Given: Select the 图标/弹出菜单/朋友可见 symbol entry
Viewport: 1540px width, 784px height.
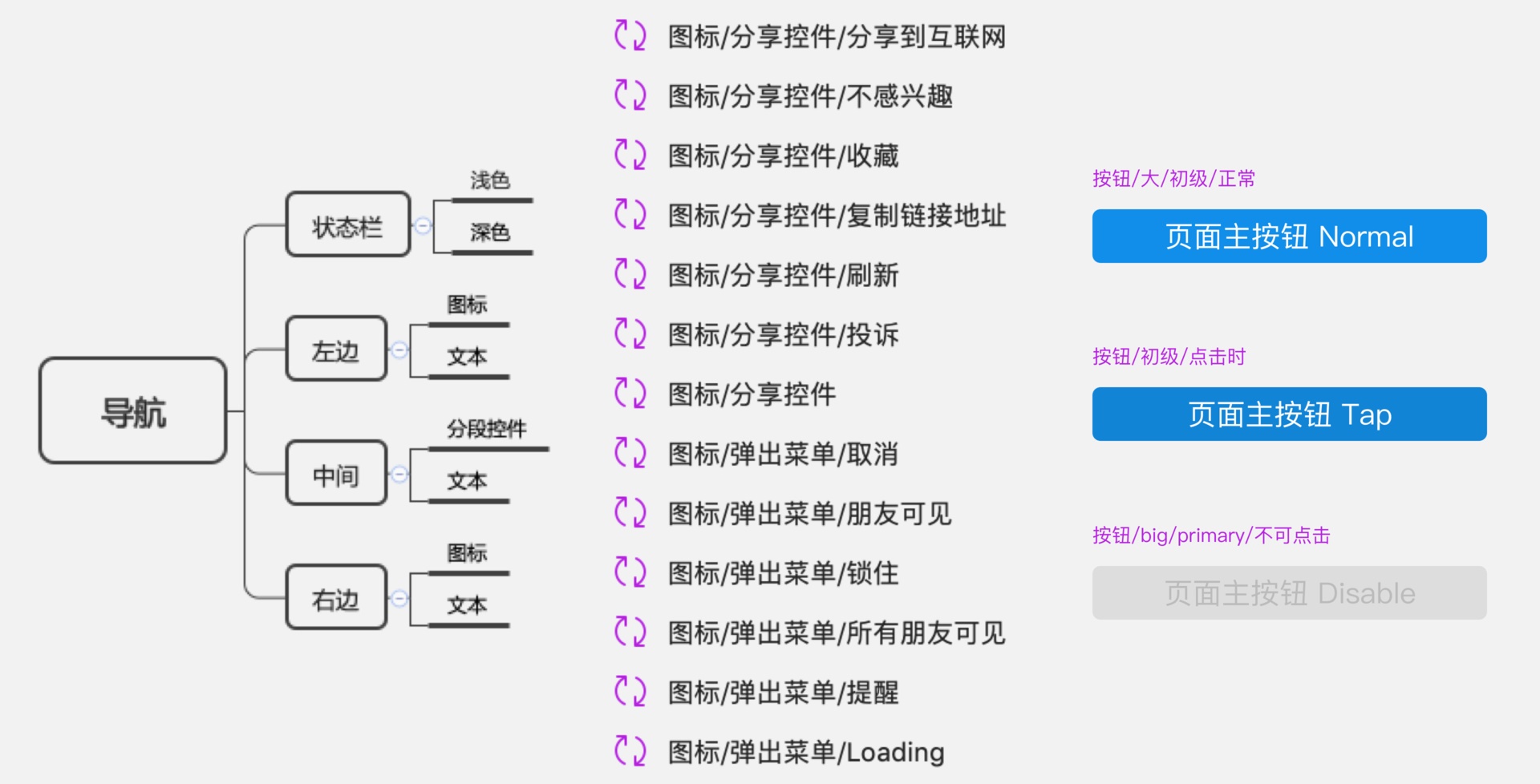Looking at the screenshot, I should (809, 513).
